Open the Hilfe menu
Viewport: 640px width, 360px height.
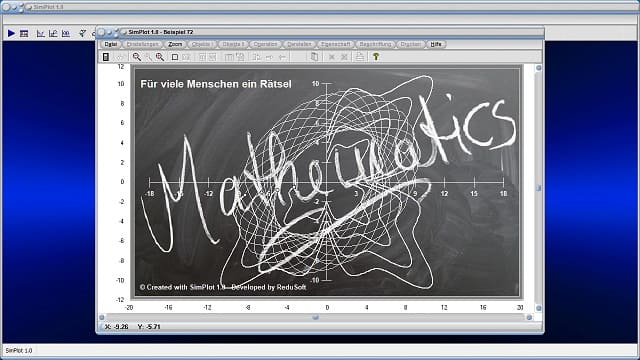coord(436,44)
